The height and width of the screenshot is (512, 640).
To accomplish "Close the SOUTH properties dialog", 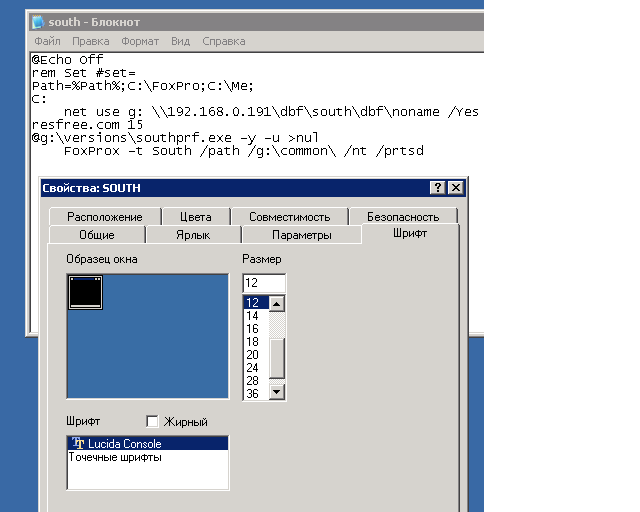I will coord(455,188).
